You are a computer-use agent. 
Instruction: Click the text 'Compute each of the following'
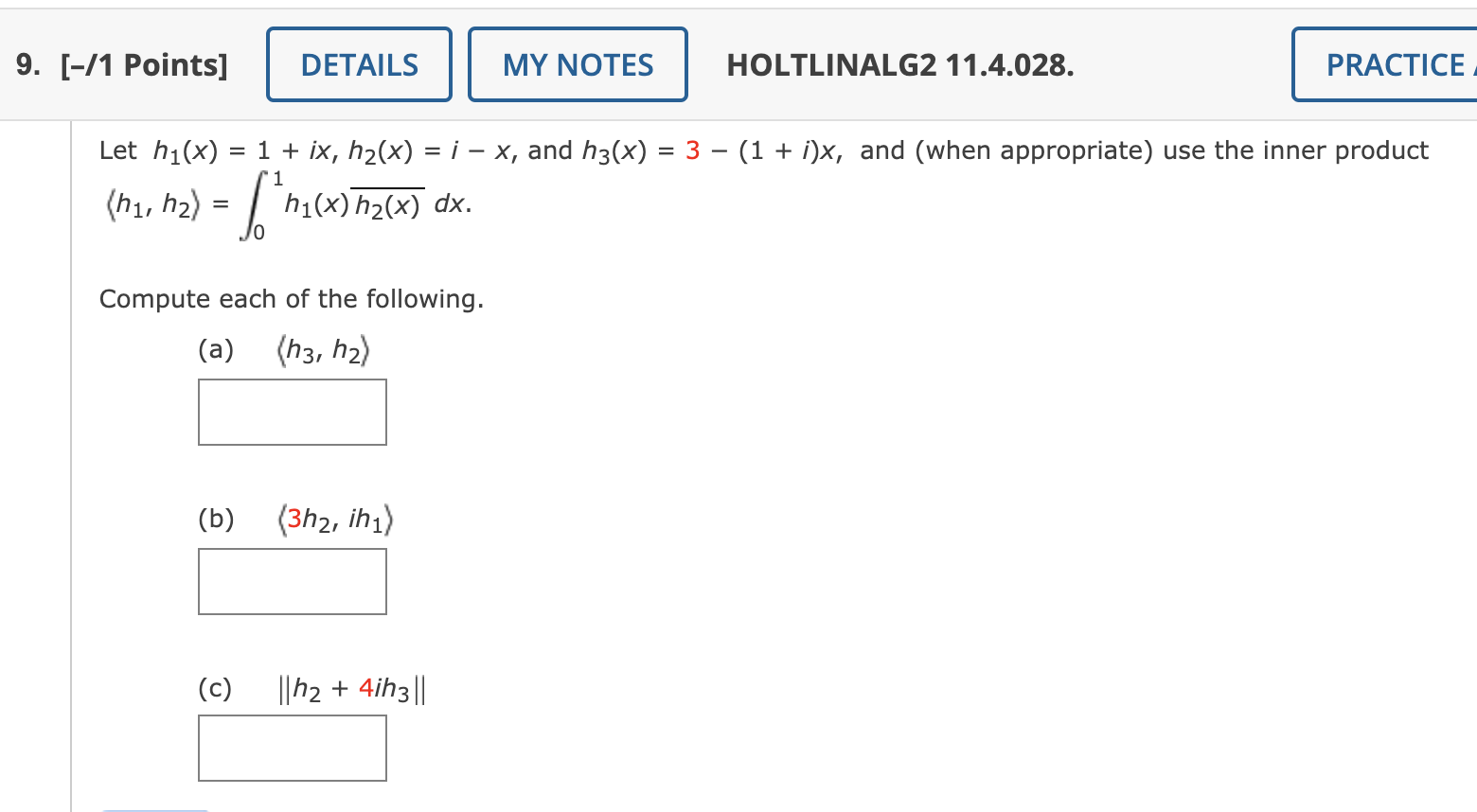pos(291,298)
